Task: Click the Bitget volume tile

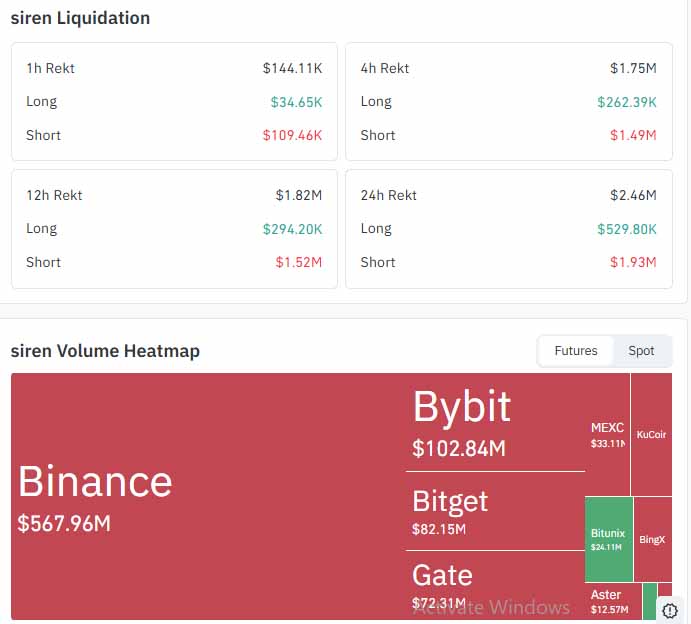Action: click(494, 511)
